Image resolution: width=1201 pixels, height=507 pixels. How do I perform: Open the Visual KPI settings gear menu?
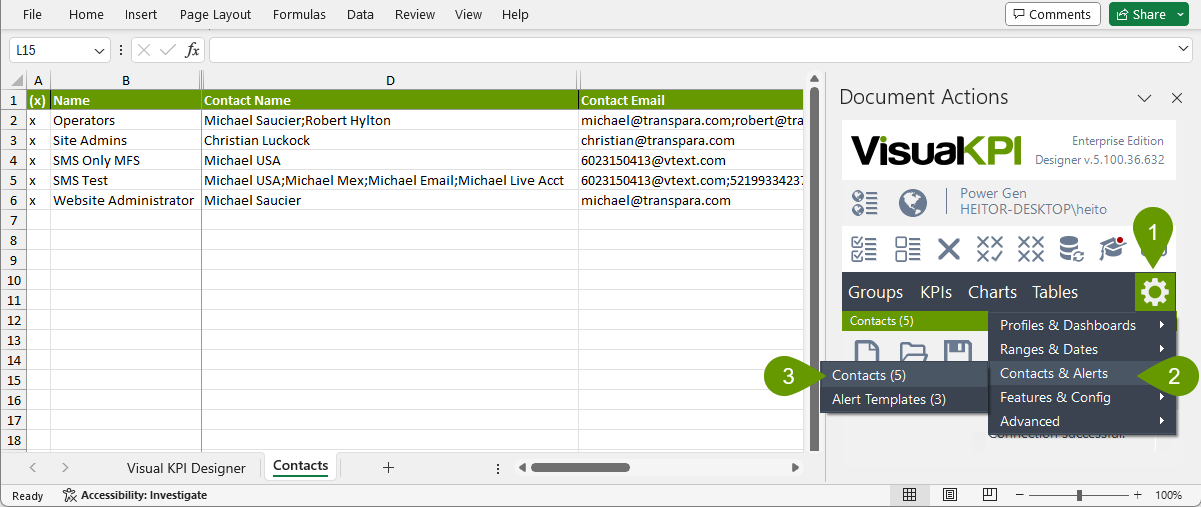point(1154,292)
